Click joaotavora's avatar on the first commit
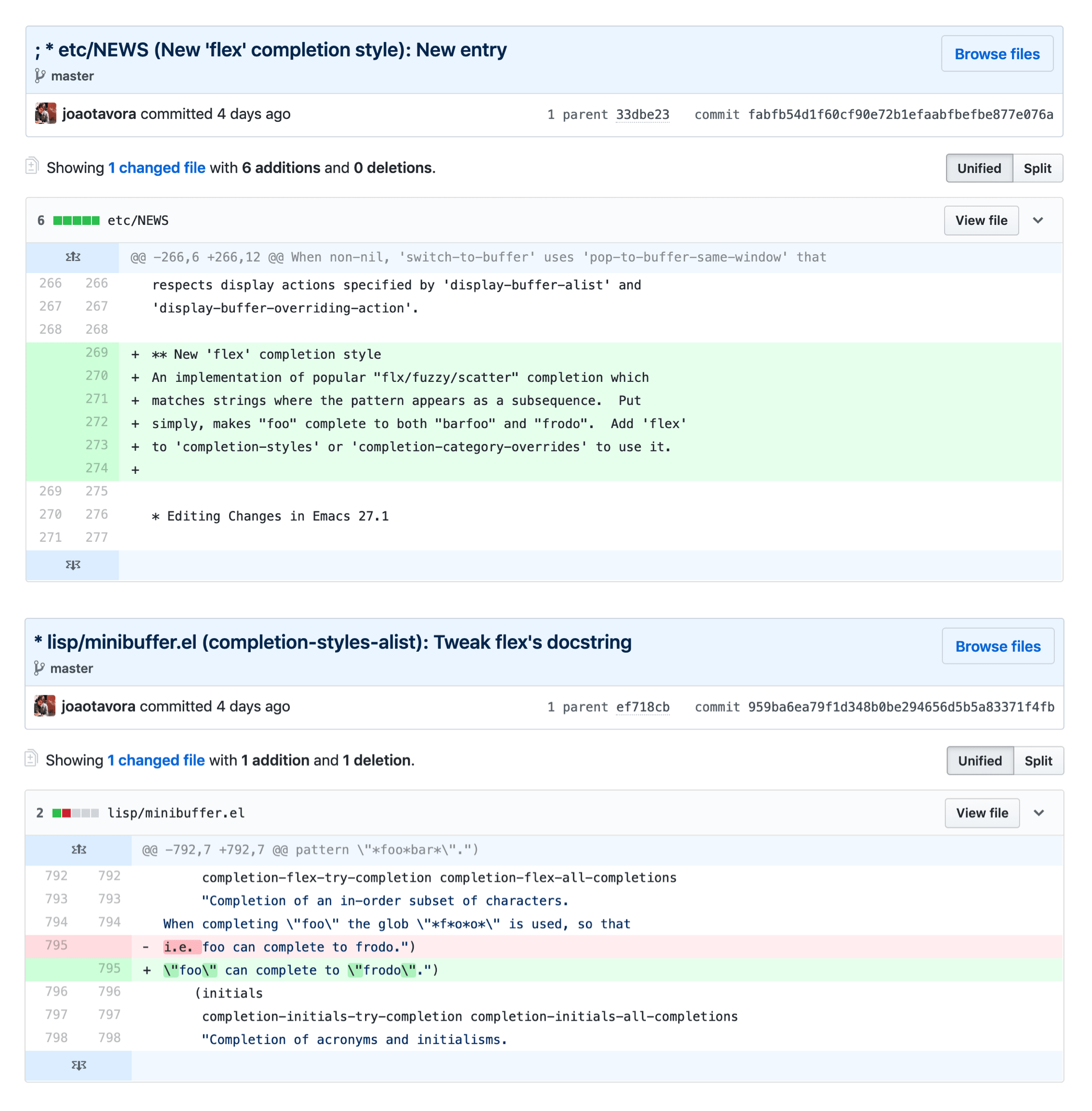Image resolution: width=1092 pixels, height=1111 pixels. click(45, 114)
